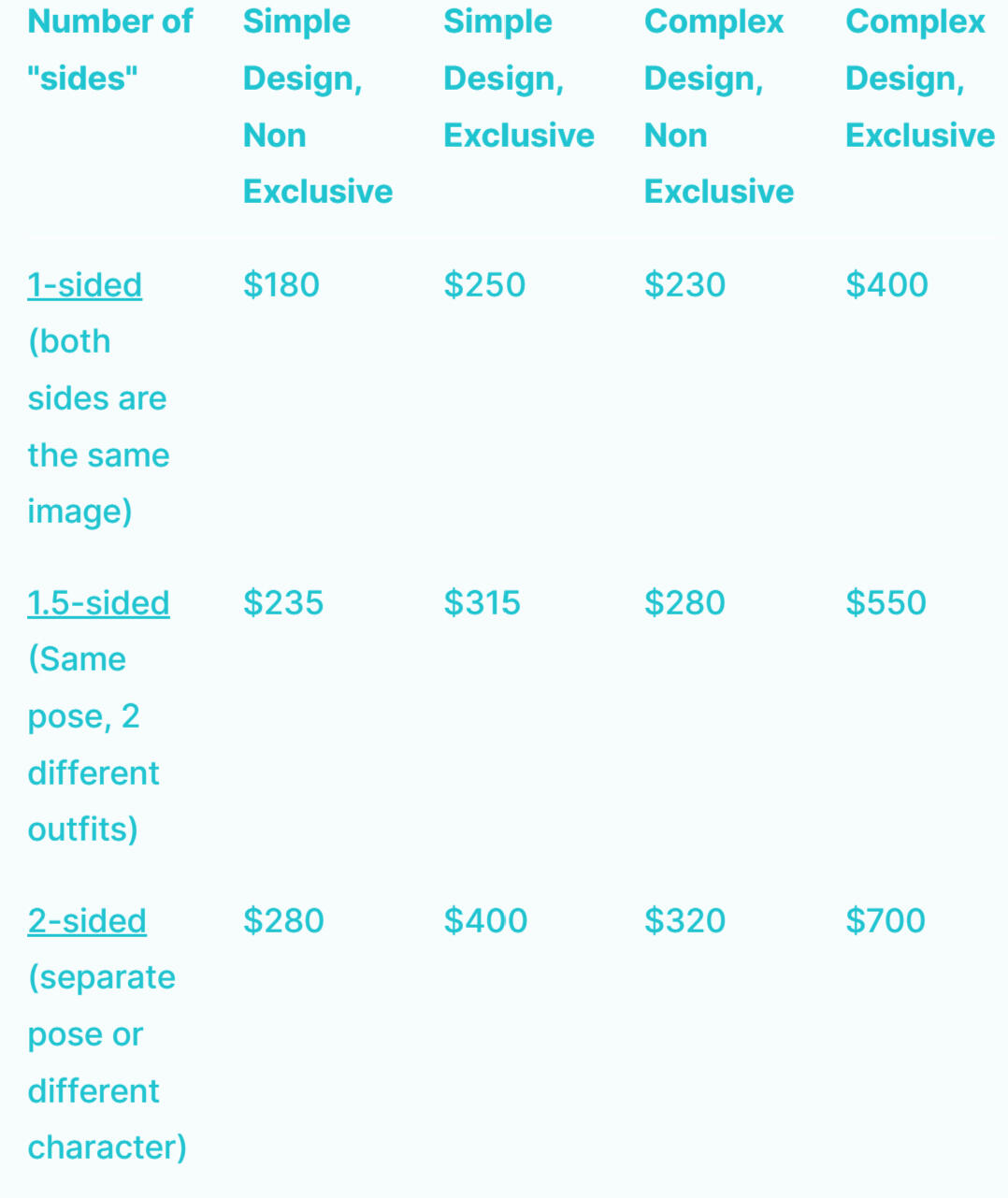This screenshot has width=1008, height=1198.
Task: Click the $400 price in the 1-sided row
Action: tap(886, 285)
